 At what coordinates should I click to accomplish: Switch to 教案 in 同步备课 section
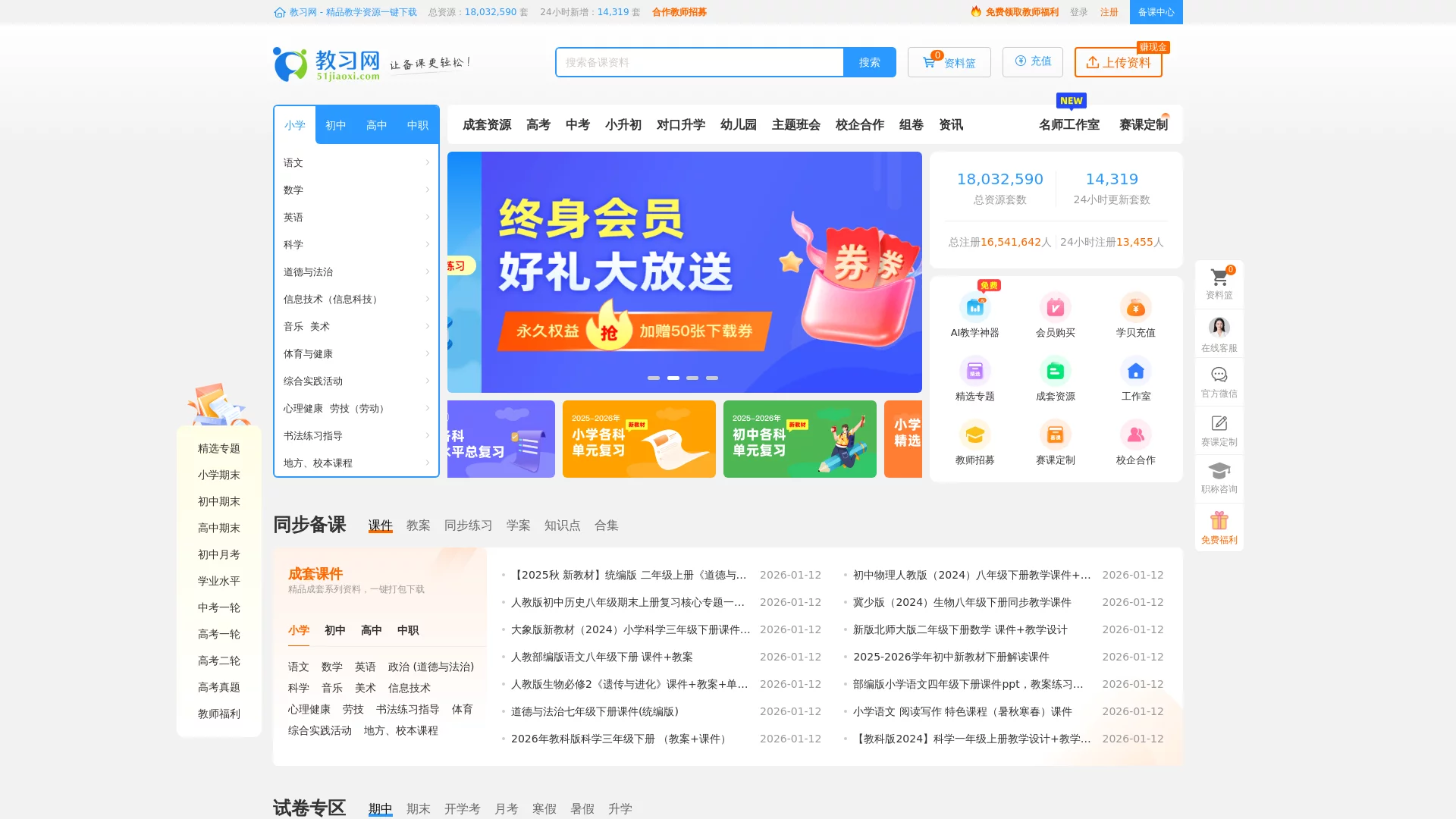[x=418, y=525]
